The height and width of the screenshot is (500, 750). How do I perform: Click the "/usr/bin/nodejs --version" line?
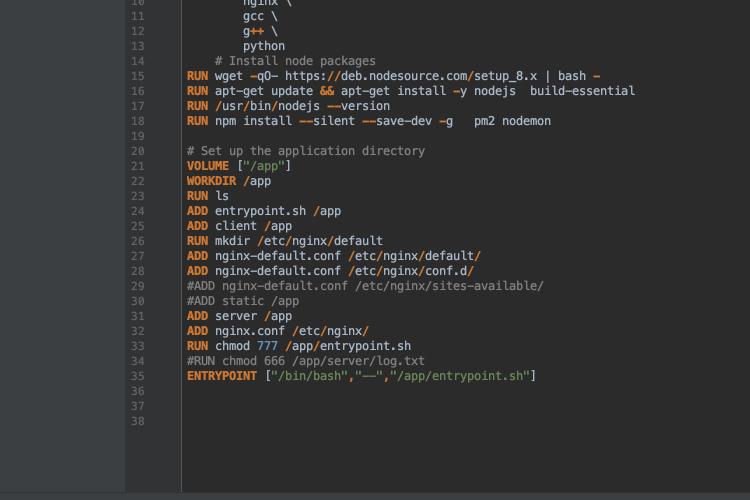pos(288,106)
